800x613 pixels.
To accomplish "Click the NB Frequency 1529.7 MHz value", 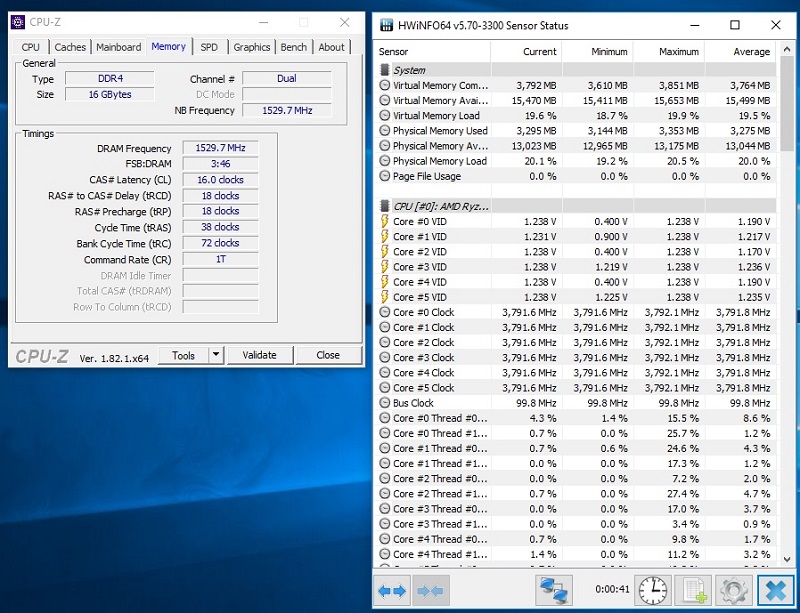I will click(x=287, y=110).
